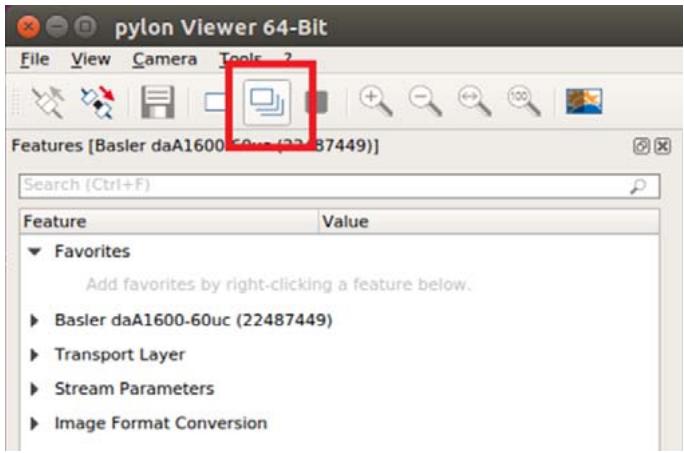684x453 pixels.
Task: Expand the Basler daA1600-60uc node
Action: (x=34, y=321)
